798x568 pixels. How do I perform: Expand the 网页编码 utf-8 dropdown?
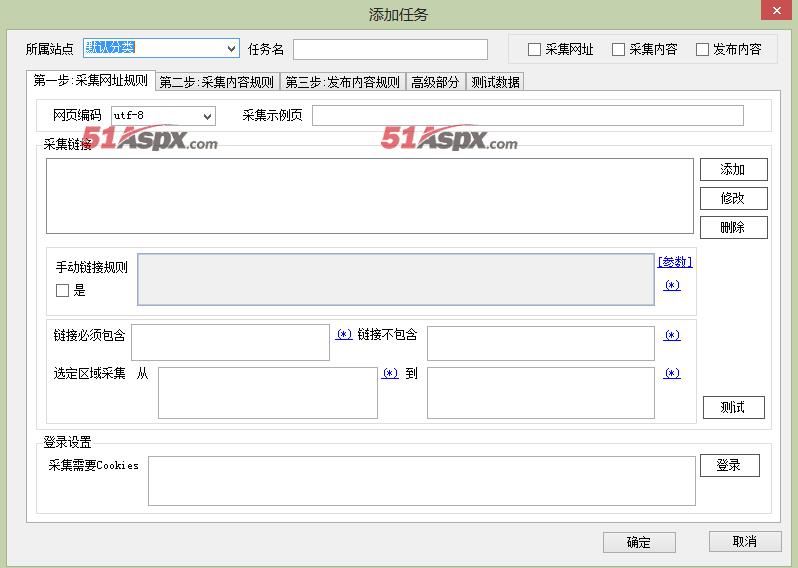pos(208,116)
